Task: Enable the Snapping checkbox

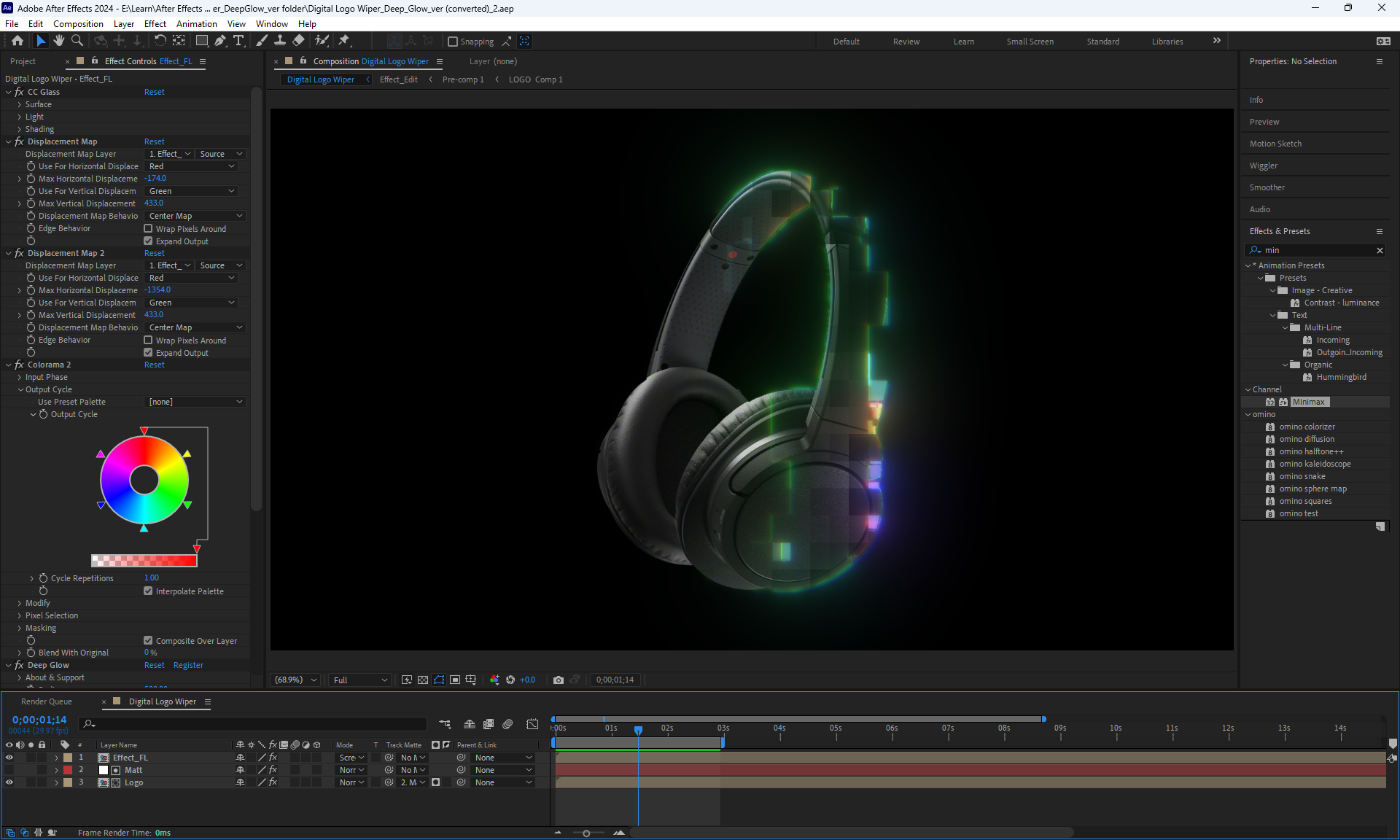Action: click(453, 42)
